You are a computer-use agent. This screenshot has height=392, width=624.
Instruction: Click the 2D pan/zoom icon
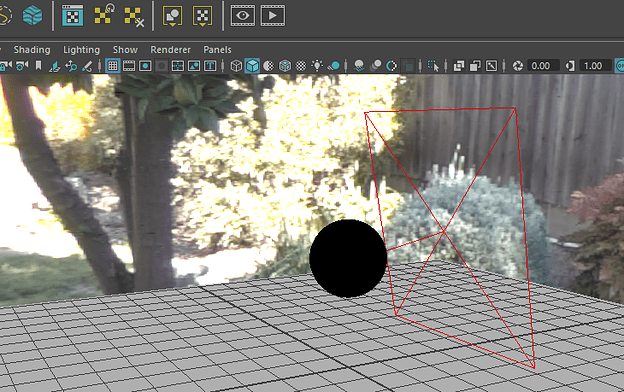71,66
